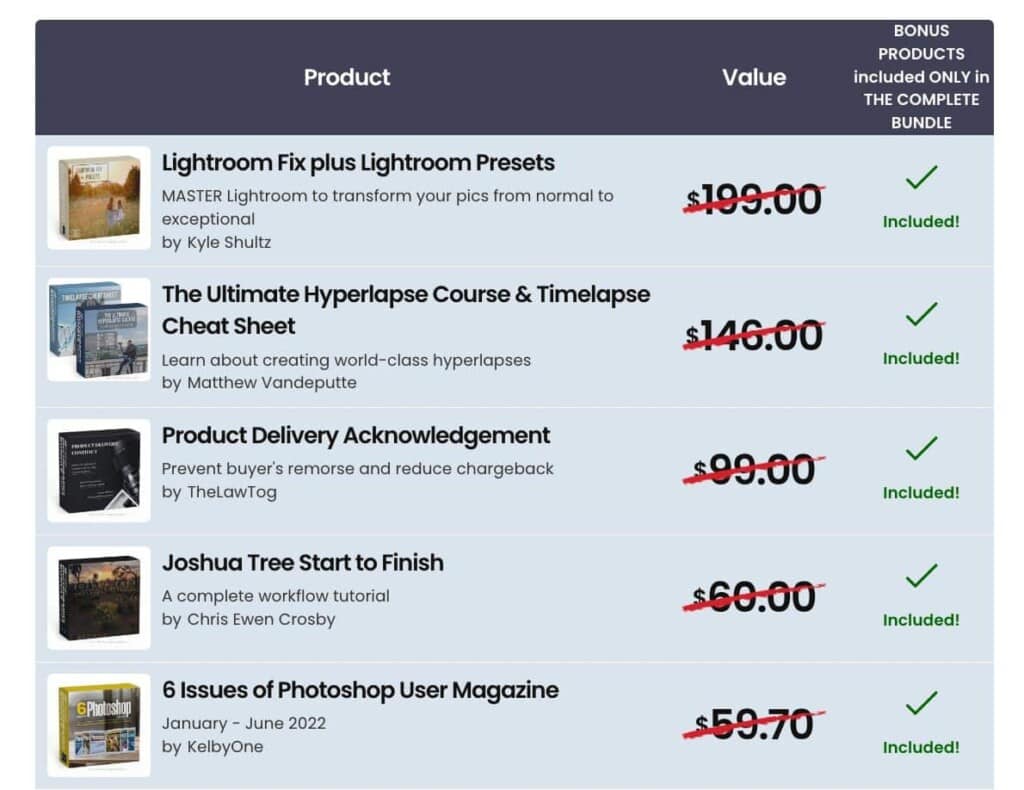
Task: Click the Product Delivery Acknowledgement box image
Action: 99,470
